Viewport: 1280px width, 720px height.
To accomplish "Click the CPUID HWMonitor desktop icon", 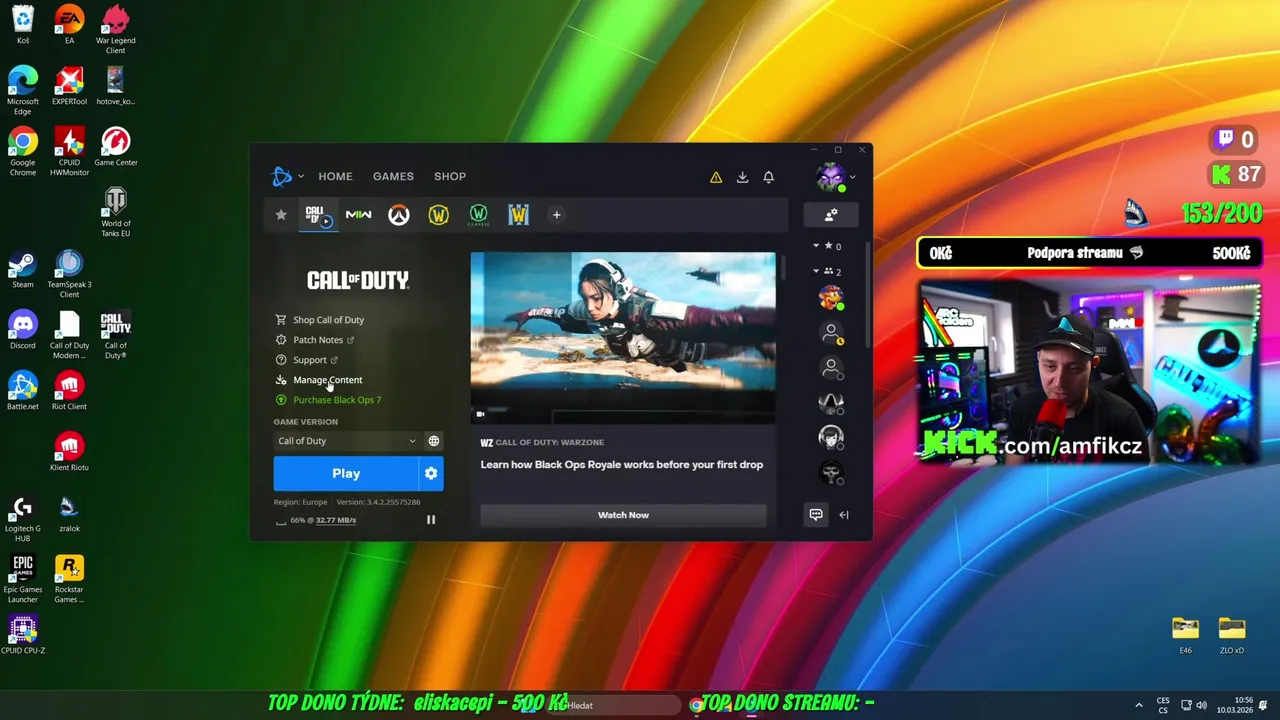I will coord(69,152).
